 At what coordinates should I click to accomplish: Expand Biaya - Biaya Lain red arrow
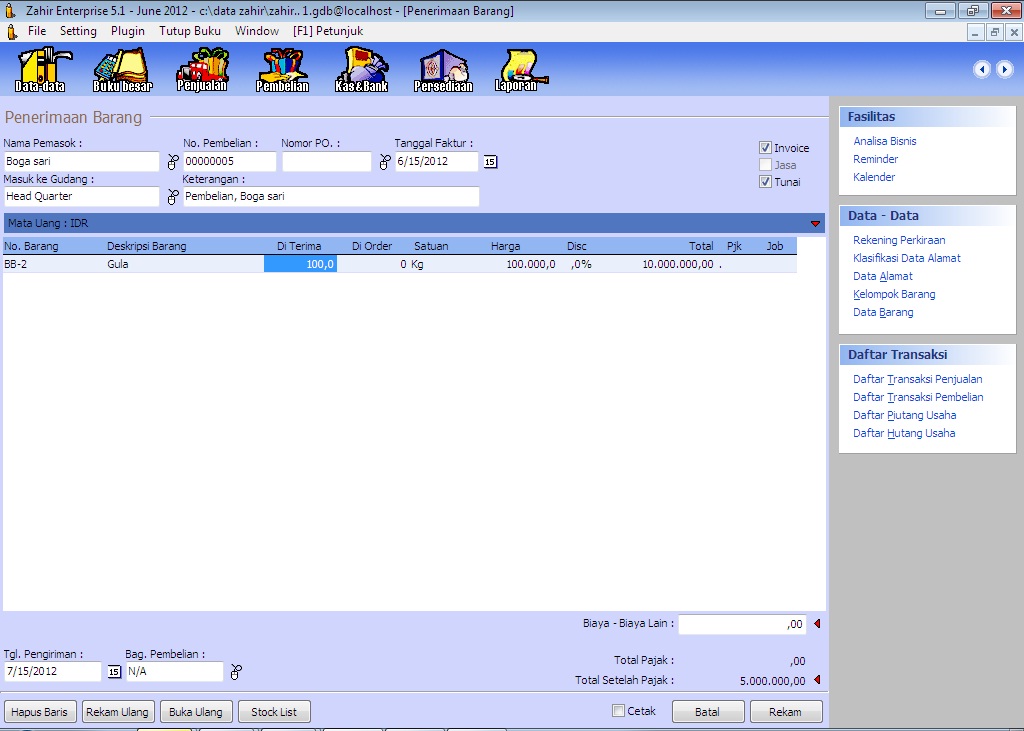tap(816, 624)
